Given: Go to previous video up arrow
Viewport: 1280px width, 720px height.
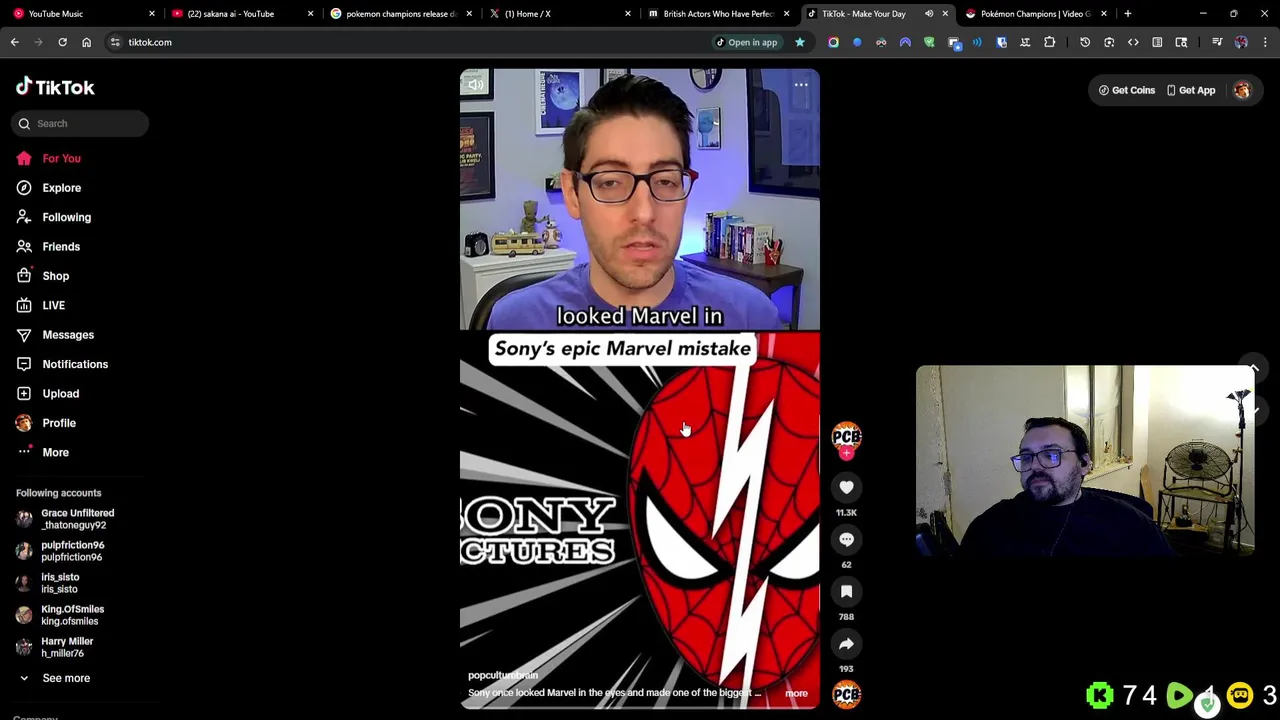Looking at the screenshot, I should 1253,368.
